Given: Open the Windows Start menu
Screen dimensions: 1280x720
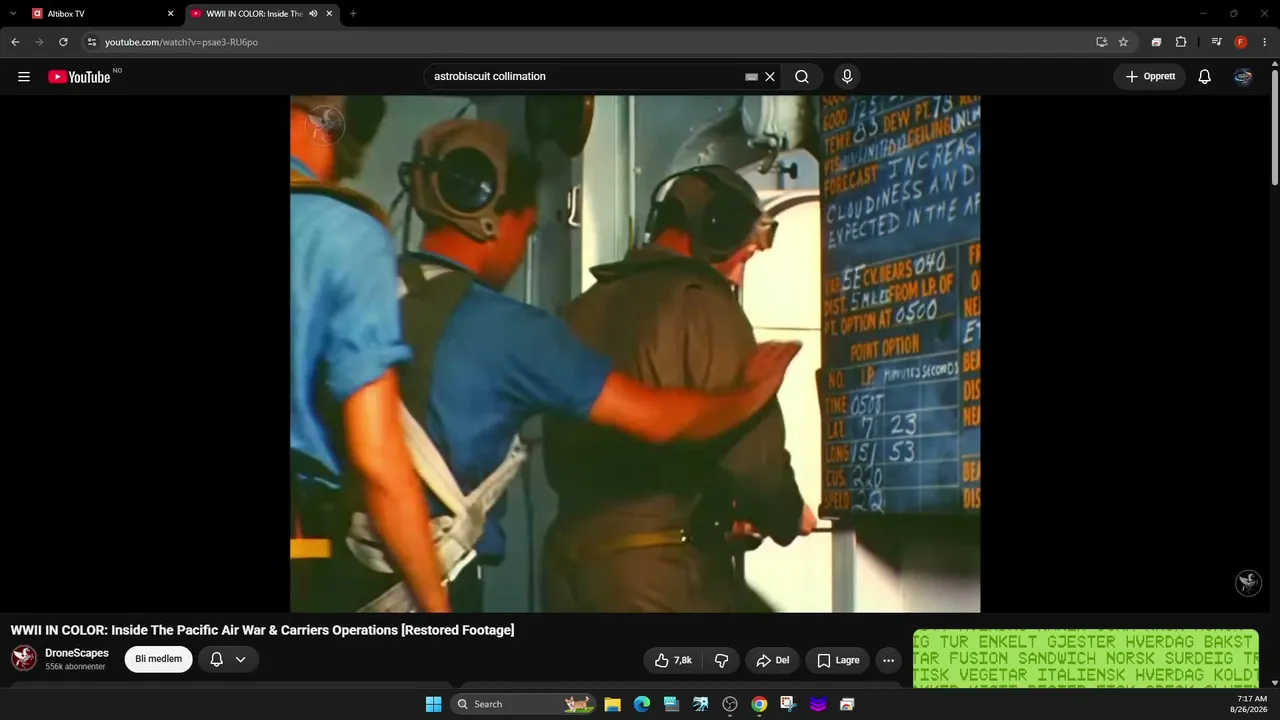Looking at the screenshot, I should 433,704.
